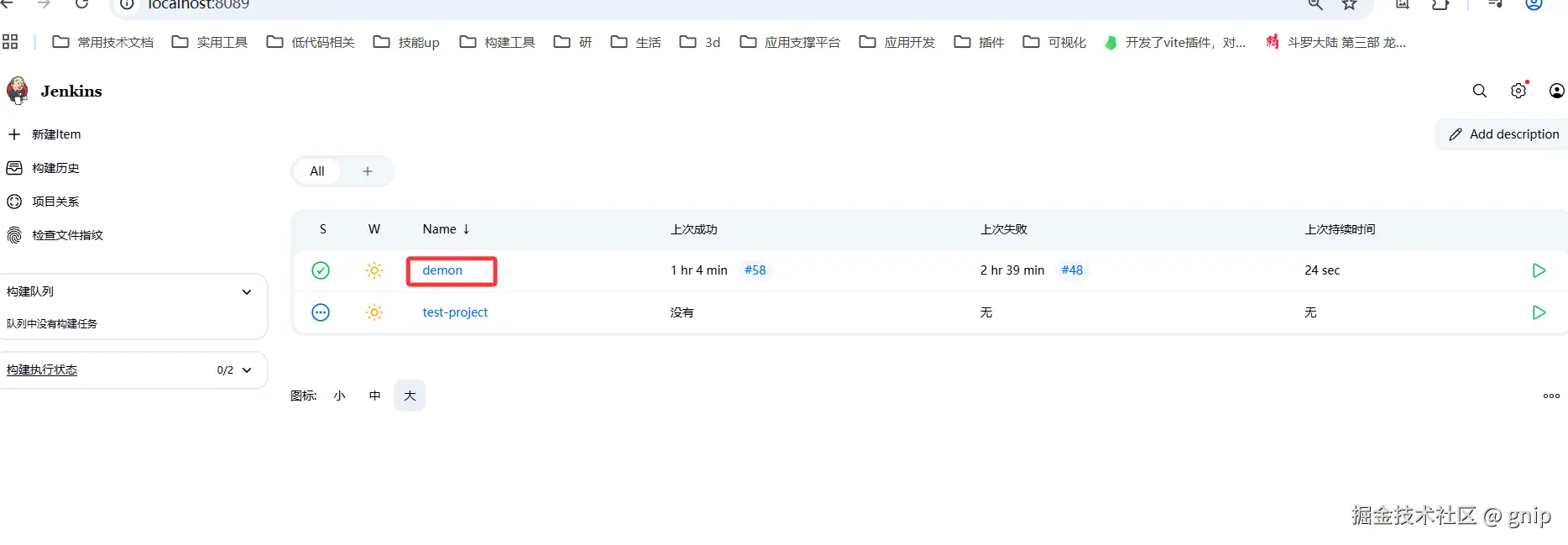Image resolution: width=1568 pixels, height=545 pixels.
Task: Sort by 上次成功 column header
Action: click(x=694, y=229)
